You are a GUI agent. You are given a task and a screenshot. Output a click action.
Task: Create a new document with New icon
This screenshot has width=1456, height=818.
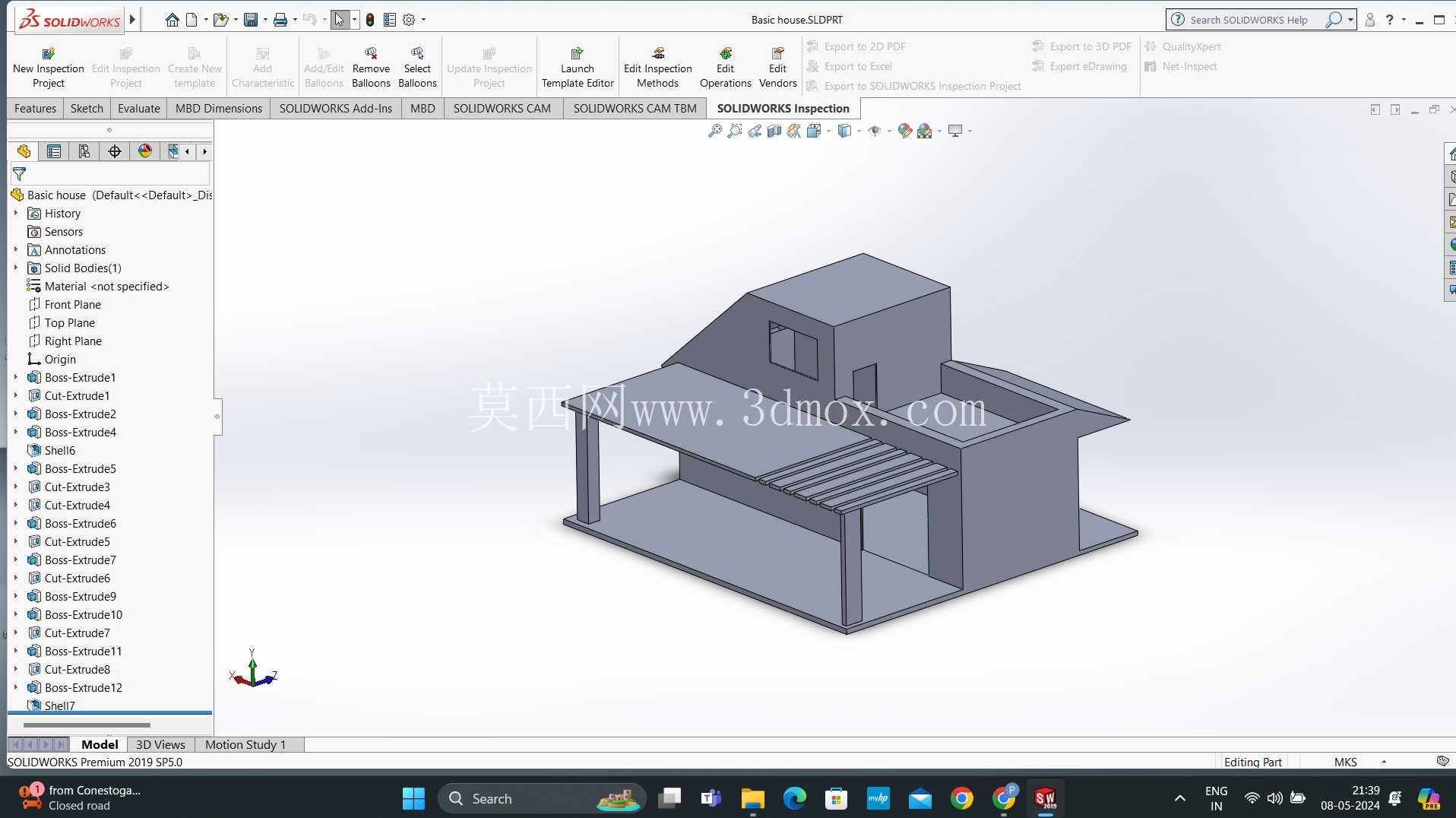[191, 20]
